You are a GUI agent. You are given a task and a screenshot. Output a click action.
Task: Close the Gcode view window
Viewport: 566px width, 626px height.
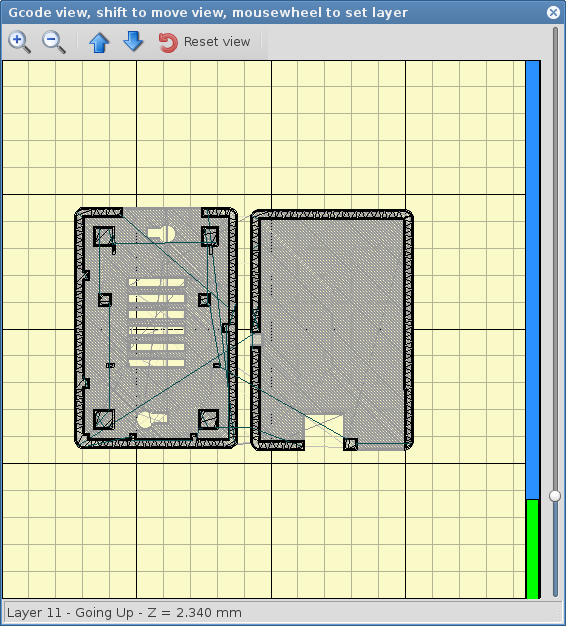point(553,12)
